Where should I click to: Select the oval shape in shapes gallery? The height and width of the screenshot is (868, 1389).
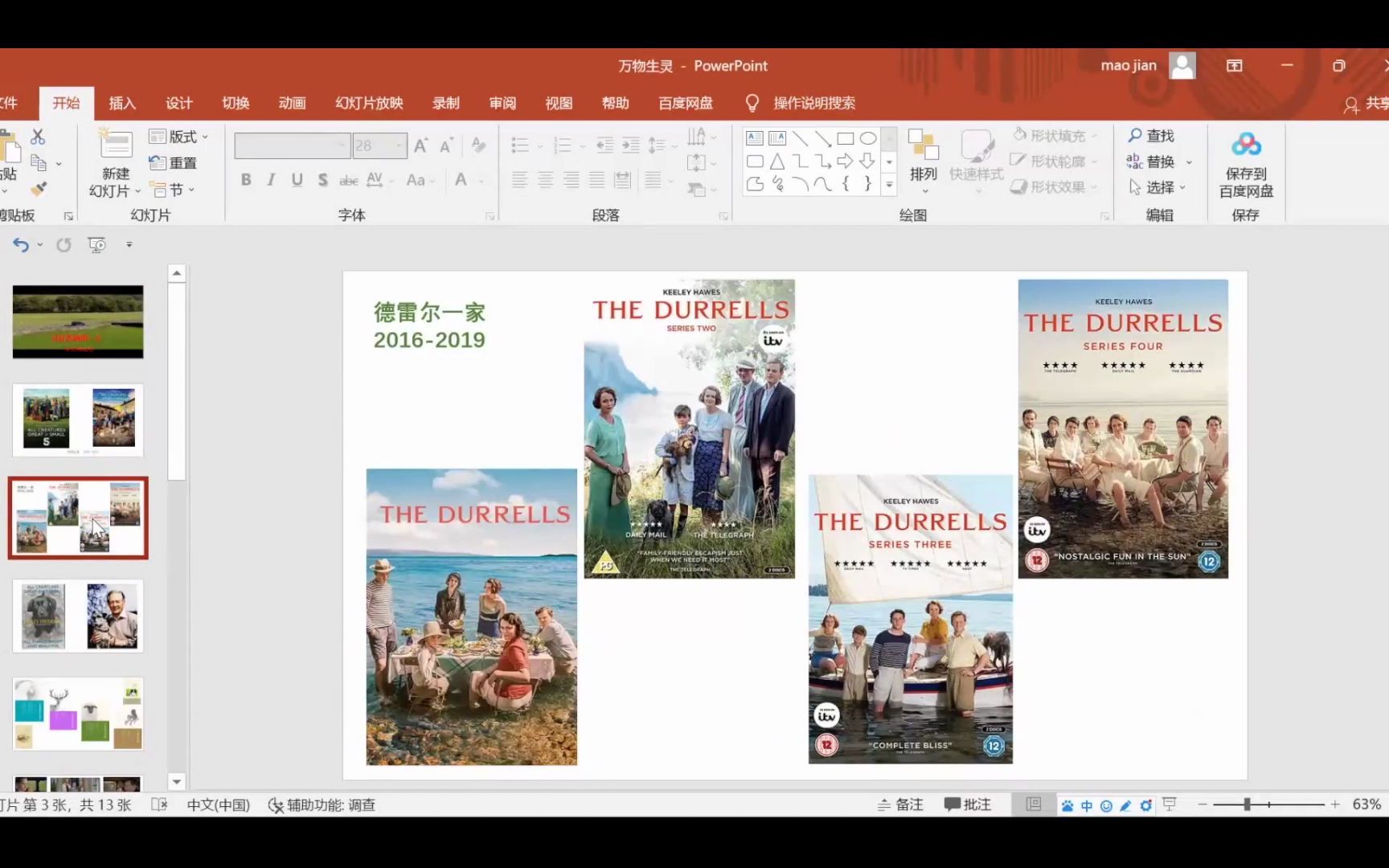point(868,138)
